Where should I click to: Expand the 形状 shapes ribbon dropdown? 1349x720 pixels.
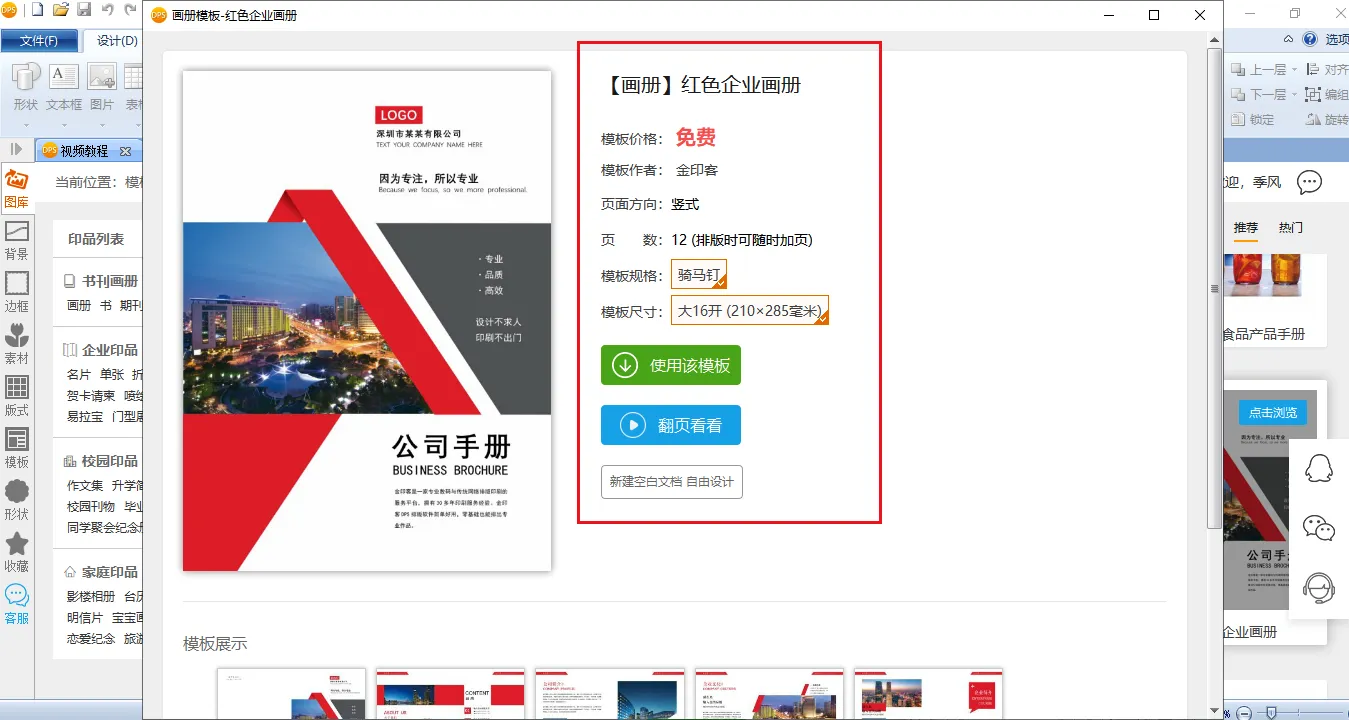coord(25,104)
